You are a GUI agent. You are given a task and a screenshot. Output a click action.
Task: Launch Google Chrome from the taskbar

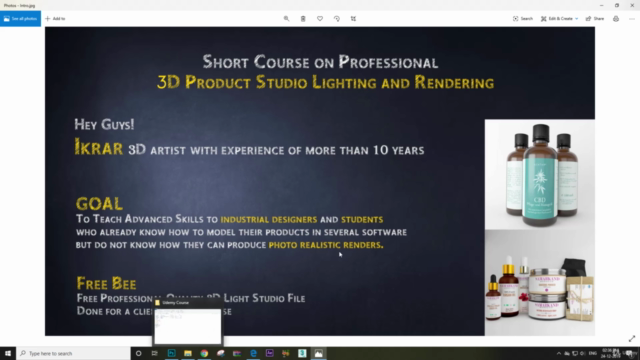204,353
